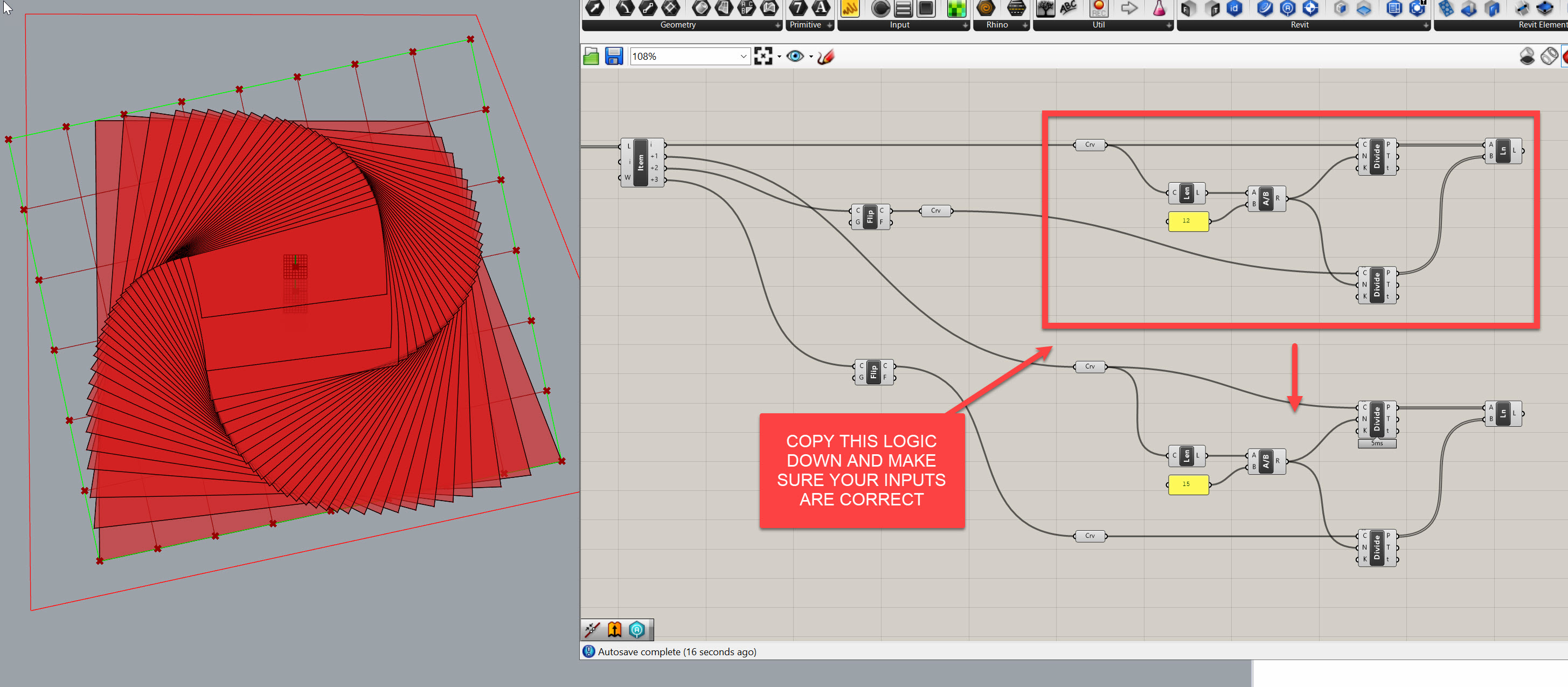Open the 108% zoom level dropdown
1568x687 pixels.
pos(743,57)
